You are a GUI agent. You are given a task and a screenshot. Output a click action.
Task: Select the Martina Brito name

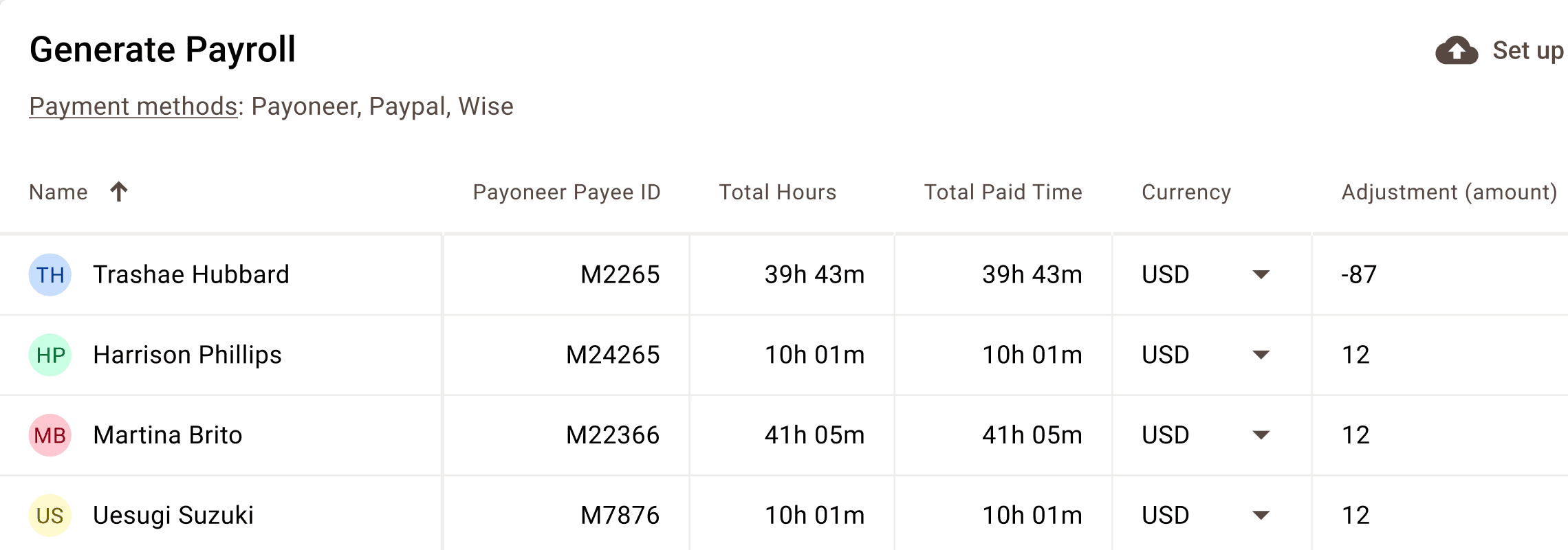pyautogui.click(x=168, y=435)
